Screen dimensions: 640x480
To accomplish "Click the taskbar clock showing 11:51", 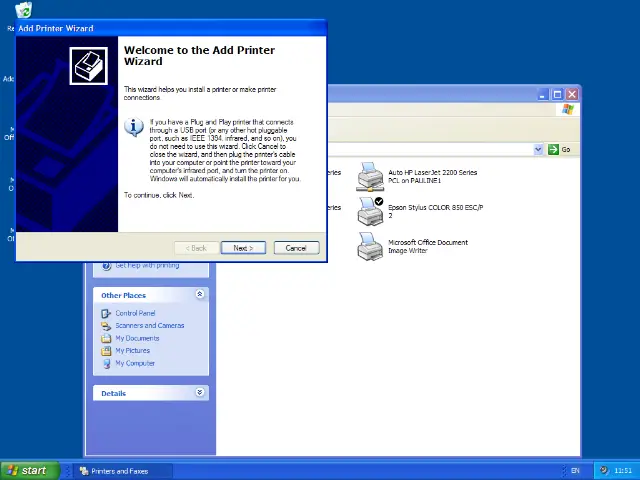I will [623, 471].
